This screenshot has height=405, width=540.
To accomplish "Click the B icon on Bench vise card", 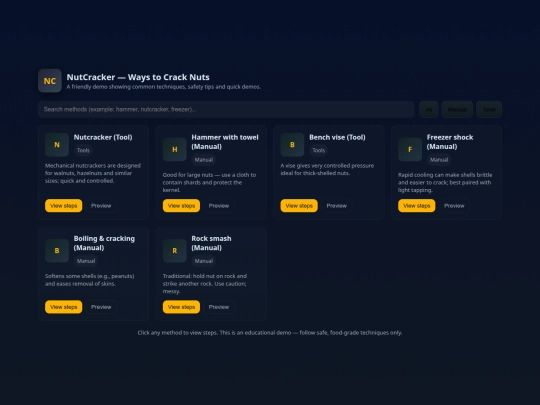I will coord(292,145).
